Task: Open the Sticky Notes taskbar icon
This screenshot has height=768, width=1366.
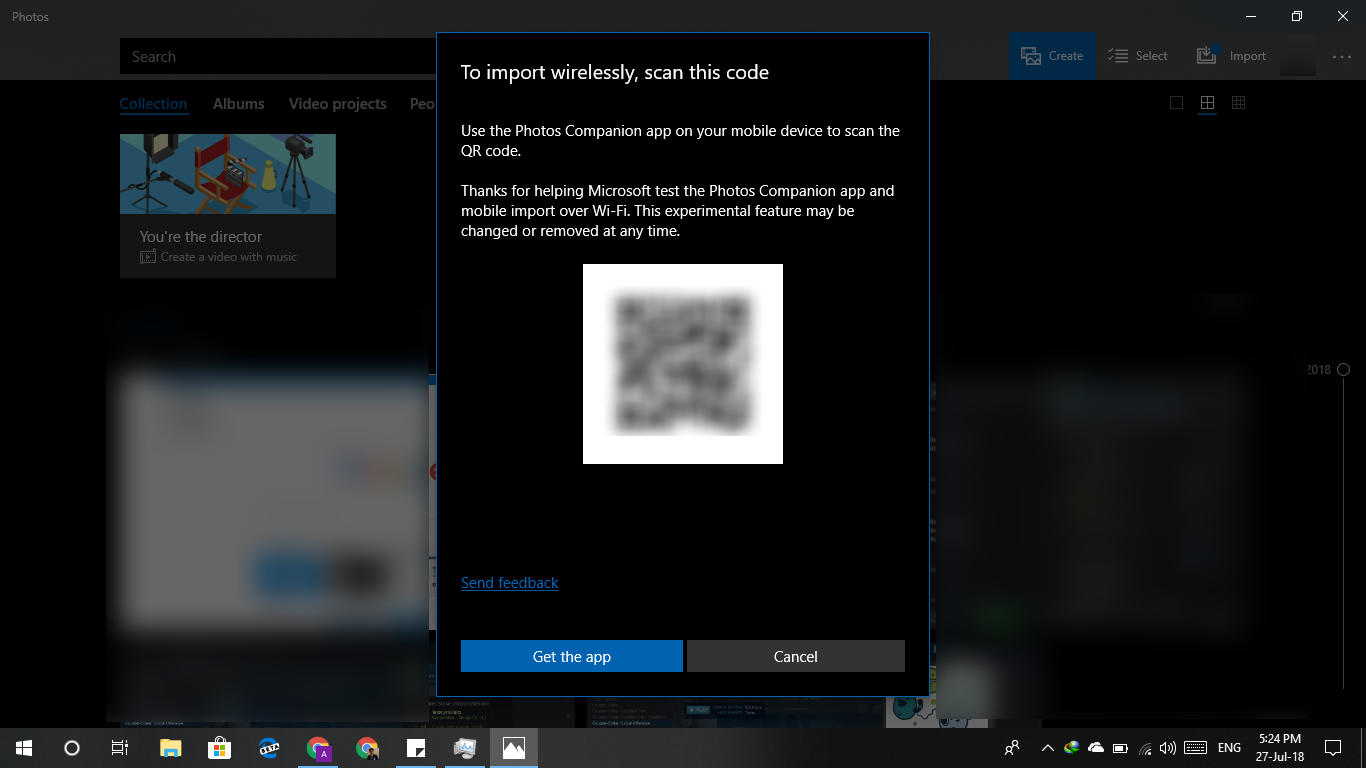Action: 416,748
